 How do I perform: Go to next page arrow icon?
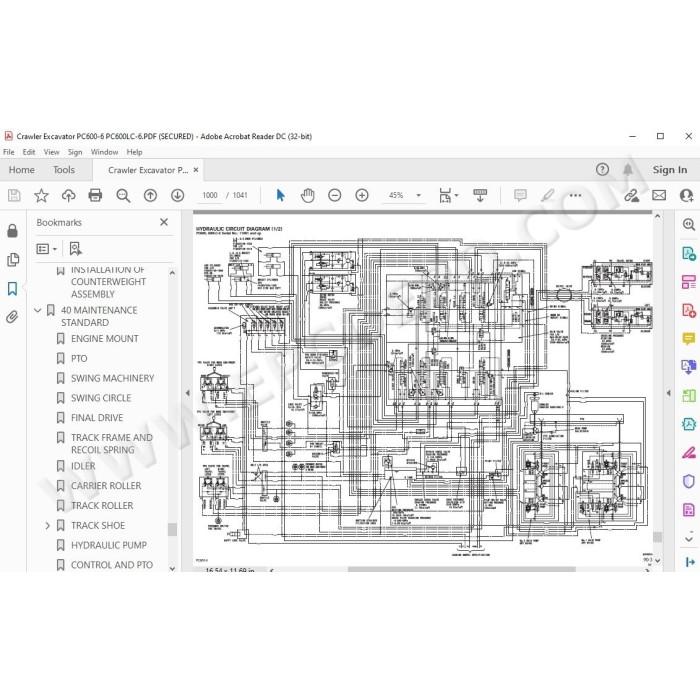[x=178, y=195]
